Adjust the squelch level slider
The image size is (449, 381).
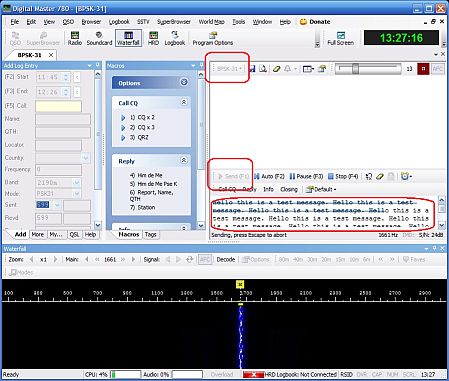[x=355, y=69]
